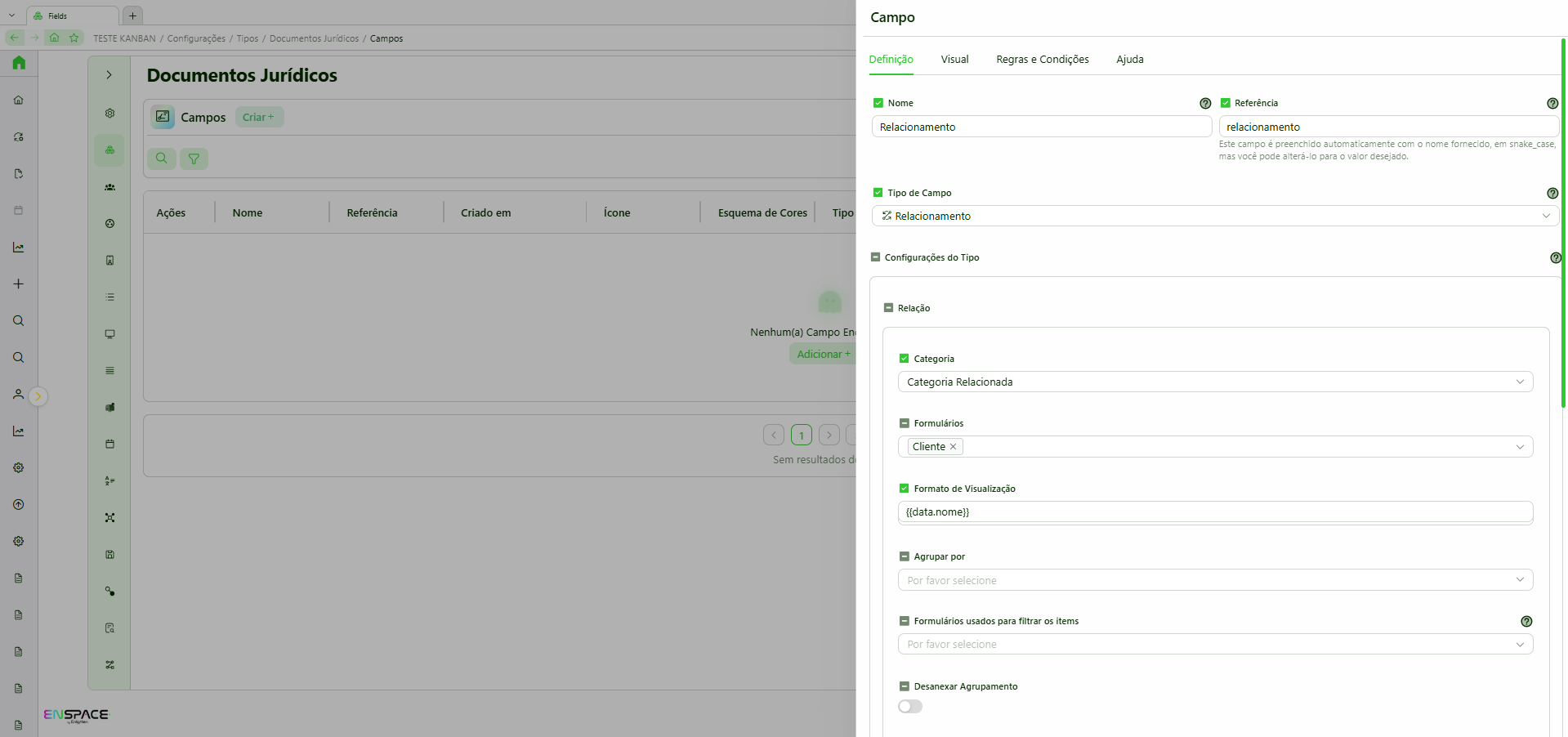Click help icon for Formulários usados para filtrar
Image resolution: width=1568 pixels, height=737 pixels.
click(1526, 621)
